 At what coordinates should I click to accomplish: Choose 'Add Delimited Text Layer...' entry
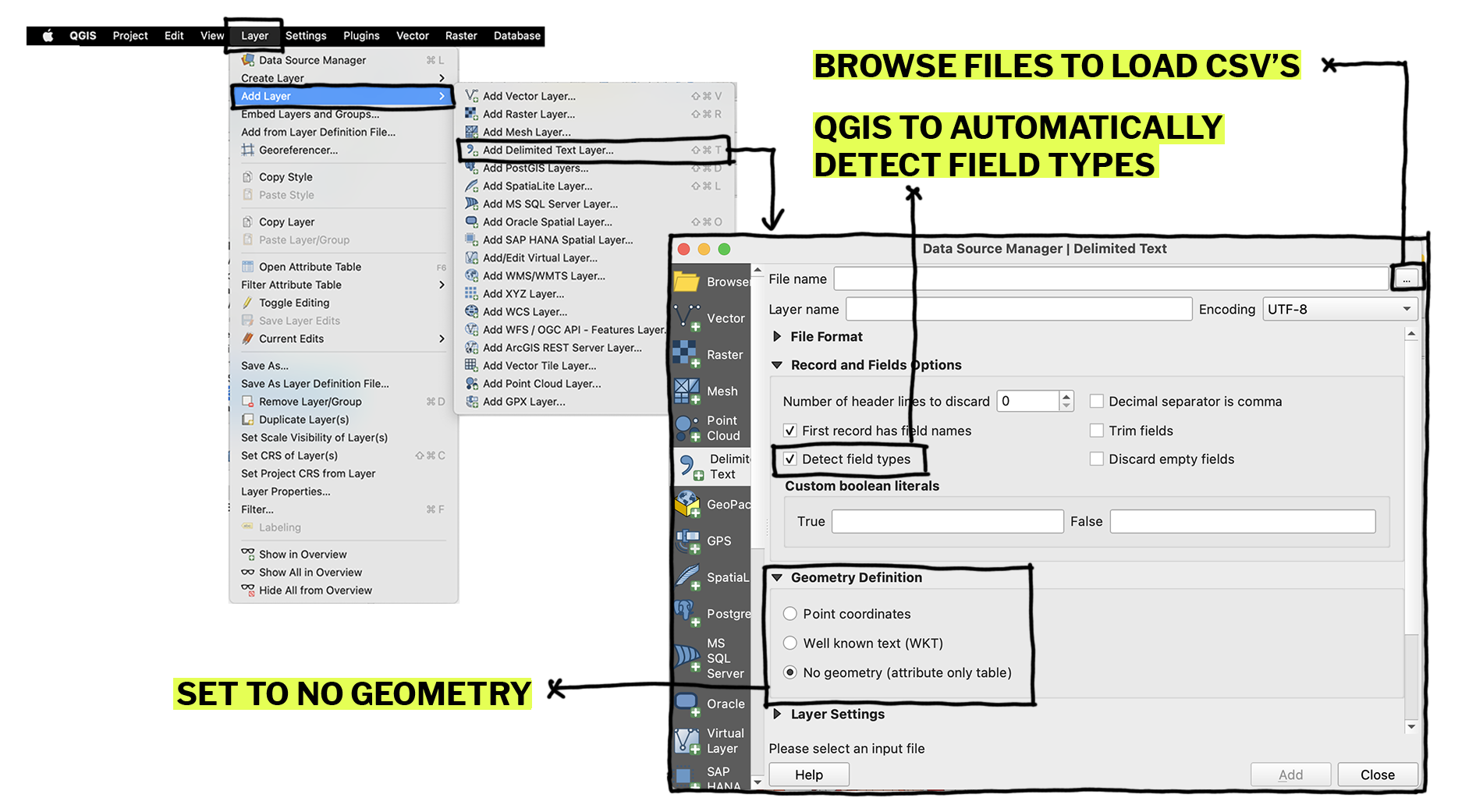(594, 150)
